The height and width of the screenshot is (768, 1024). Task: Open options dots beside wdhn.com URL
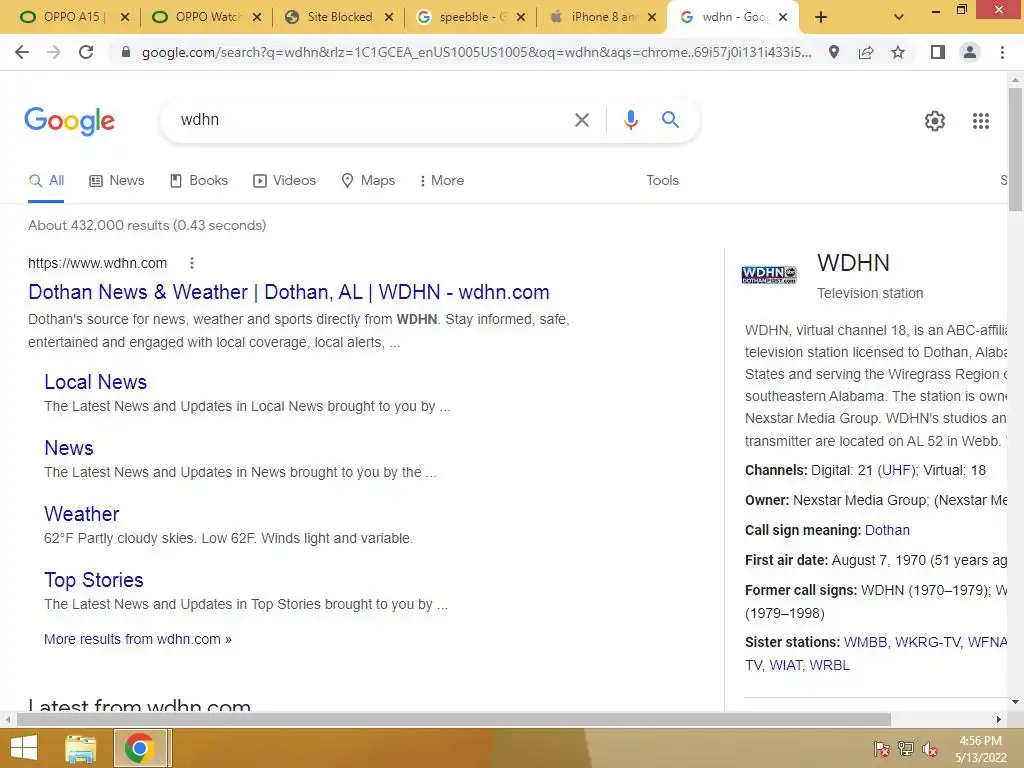[191, 263]
